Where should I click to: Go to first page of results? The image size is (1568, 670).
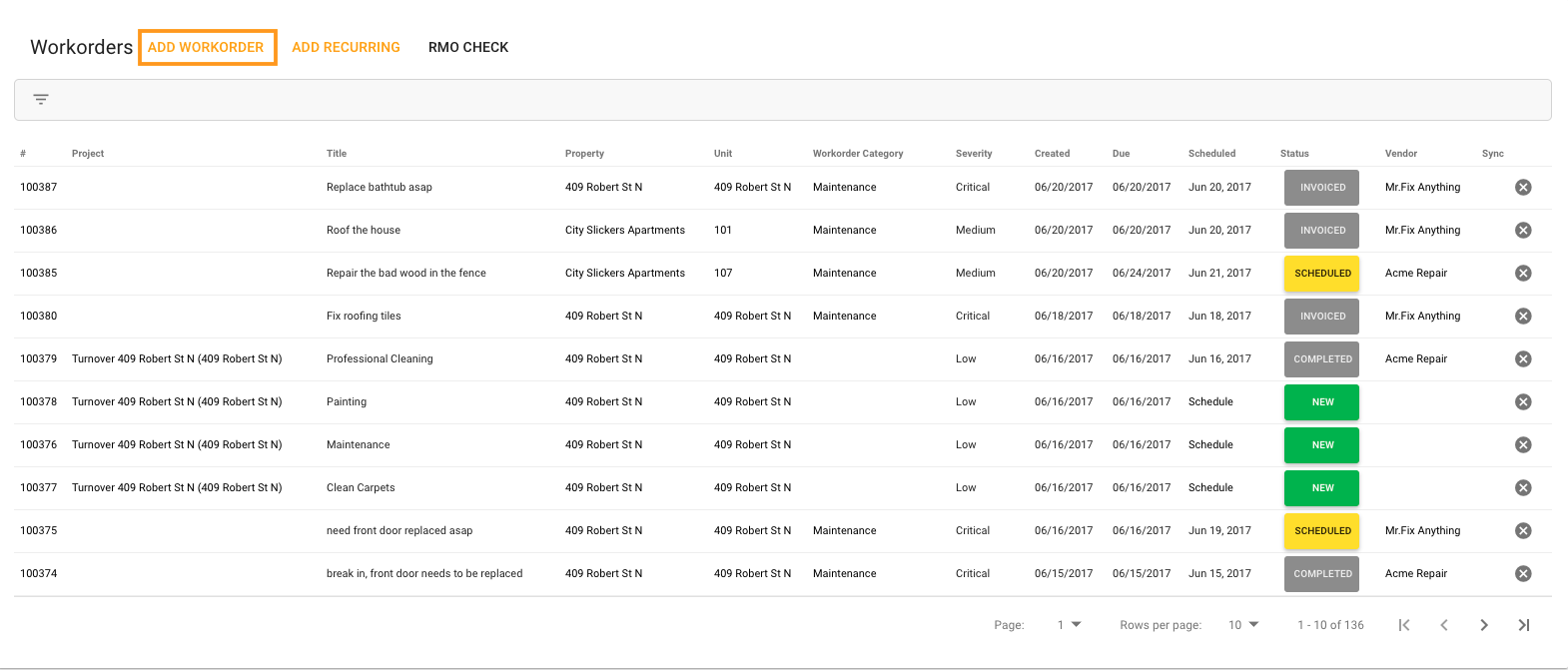click(x=1404, y=625)
